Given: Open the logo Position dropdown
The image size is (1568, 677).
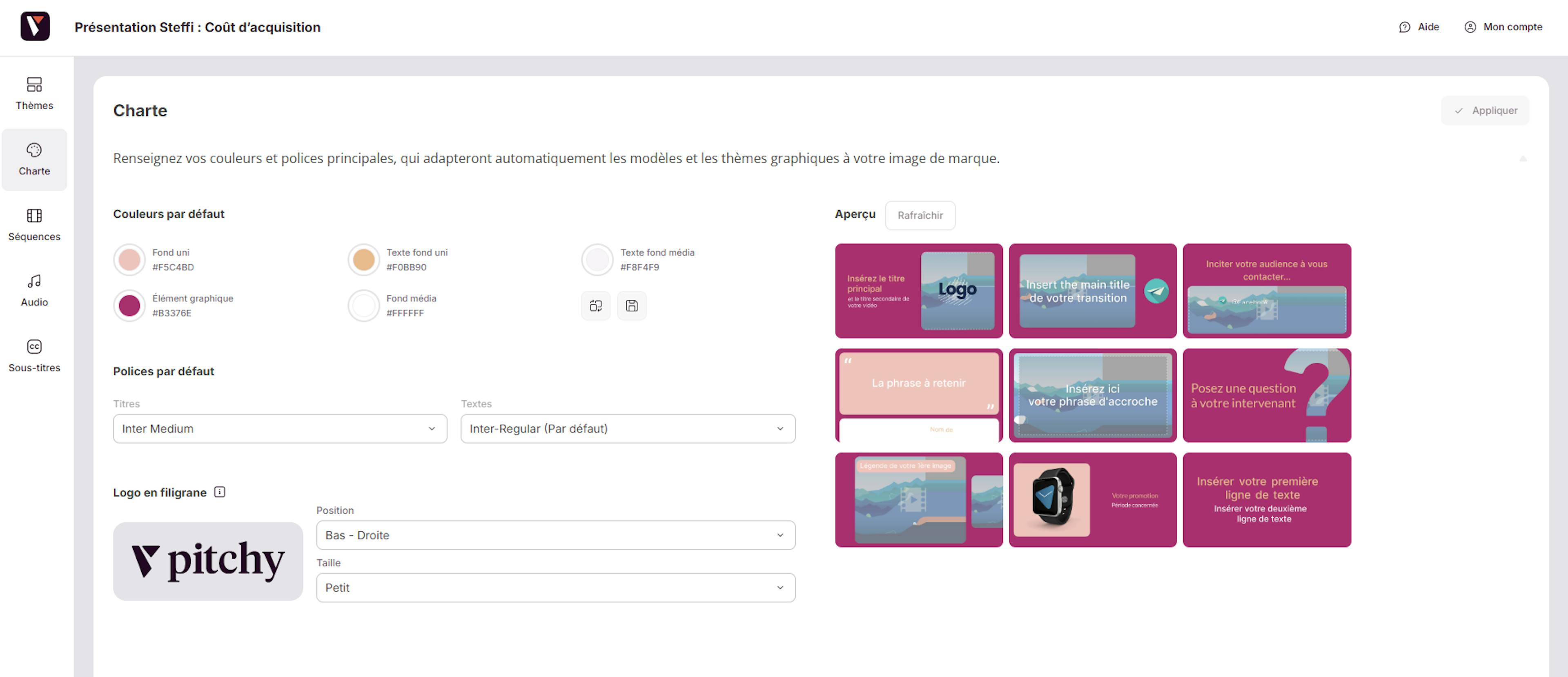Looking at the screenshot, I should click(x=555, y=535).
